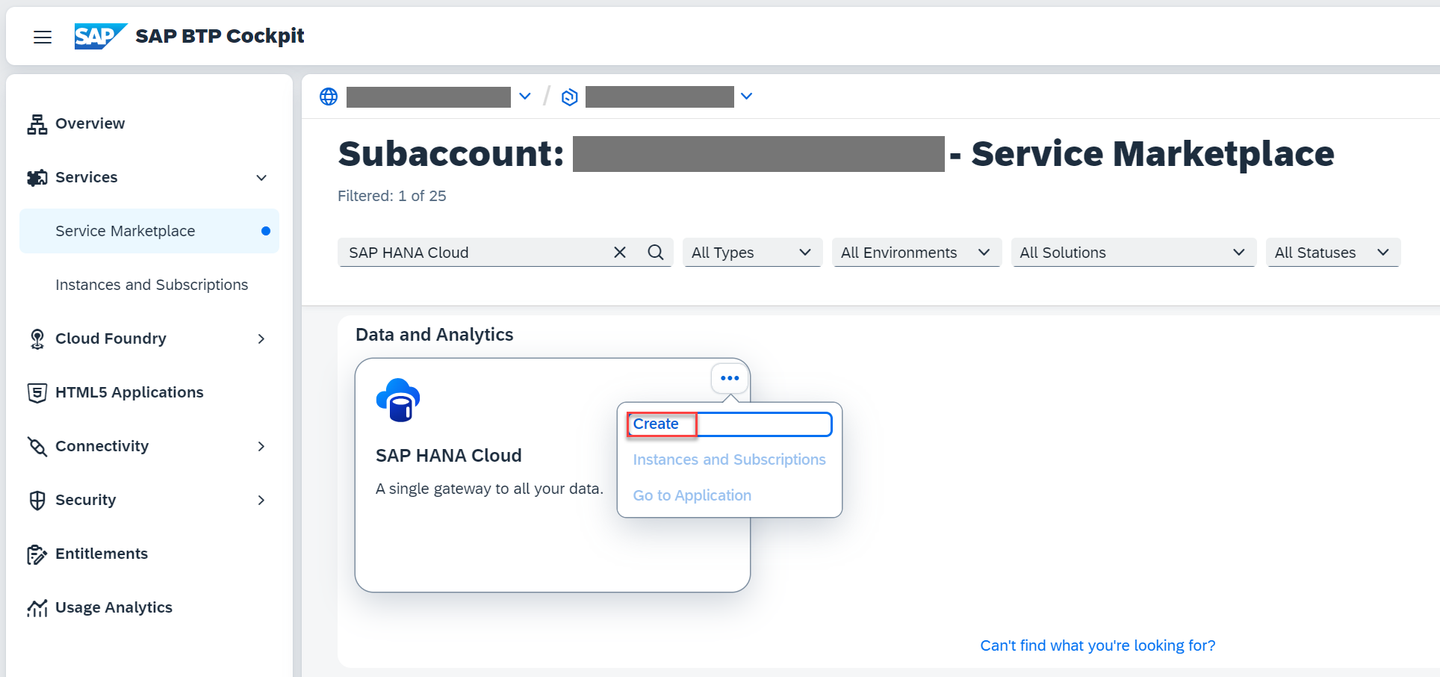This screenshot has width=1440, height=677.
Task: Click the Cloud Foundry icon
Action: pyautogui.click(x=37, y=339)
